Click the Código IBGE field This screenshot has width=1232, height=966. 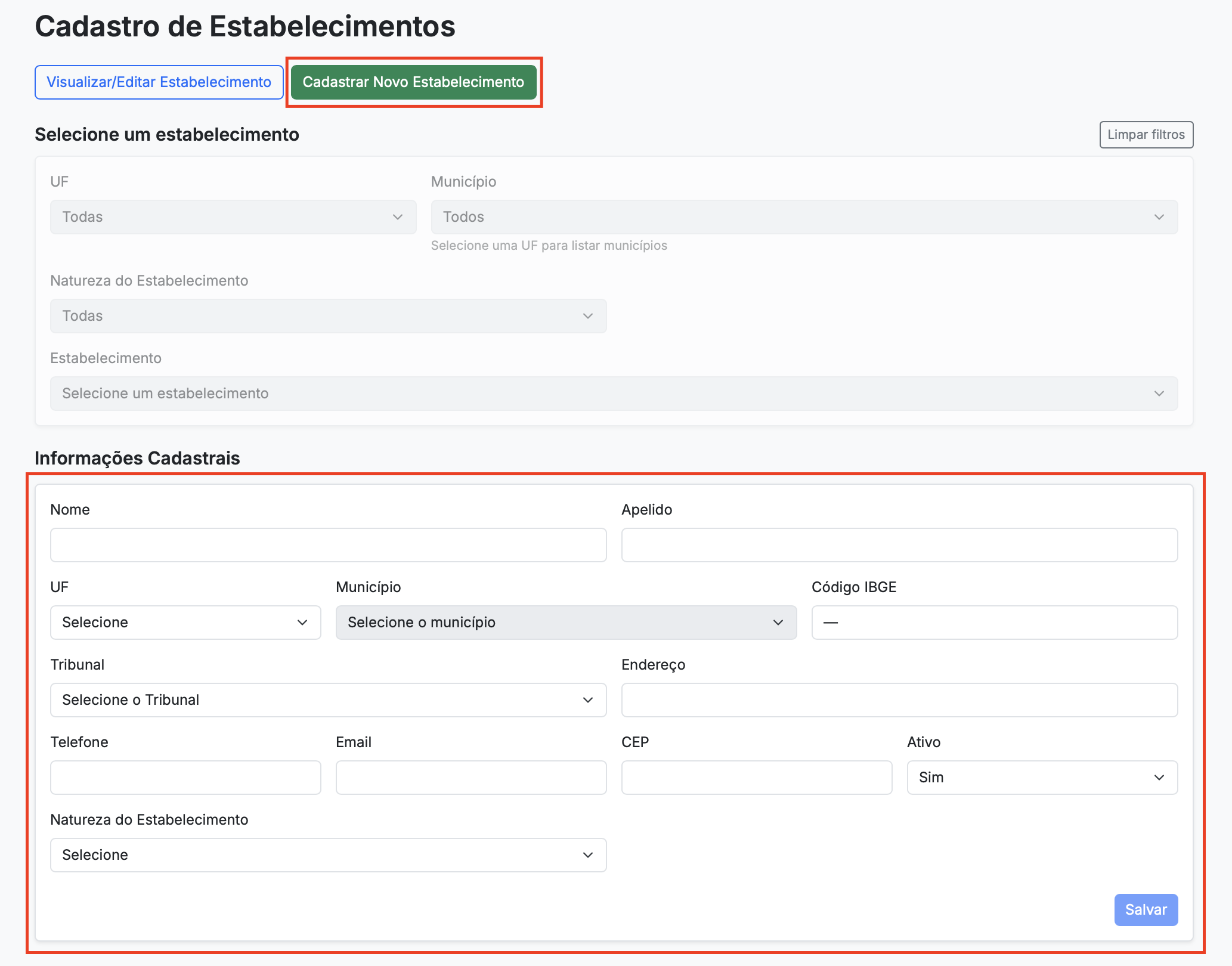(995, 623)
